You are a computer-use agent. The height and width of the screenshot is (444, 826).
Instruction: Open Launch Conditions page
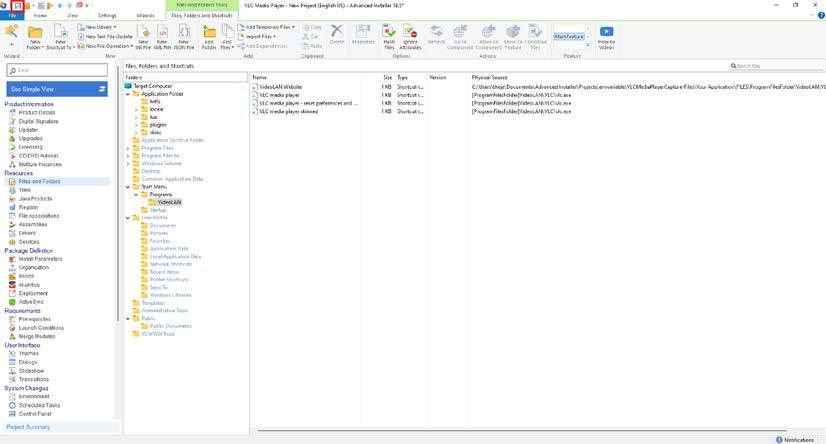41,328
